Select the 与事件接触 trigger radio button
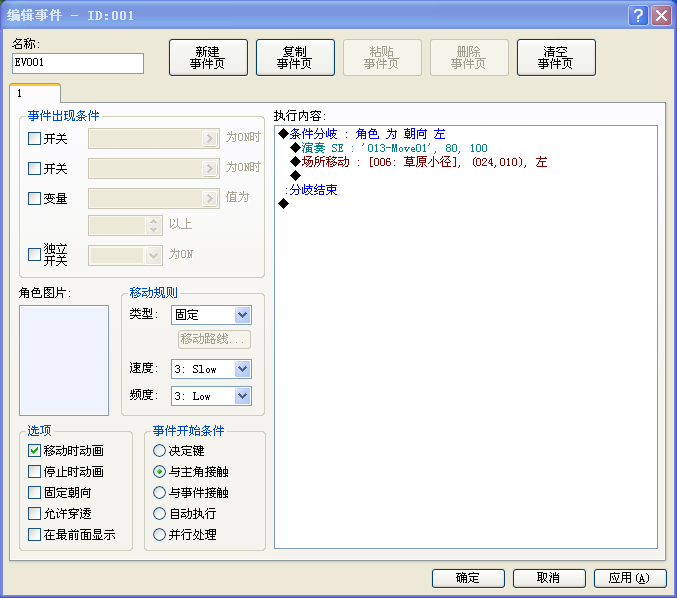Screen dimensions: 677x598 click(x=159, y=493)
